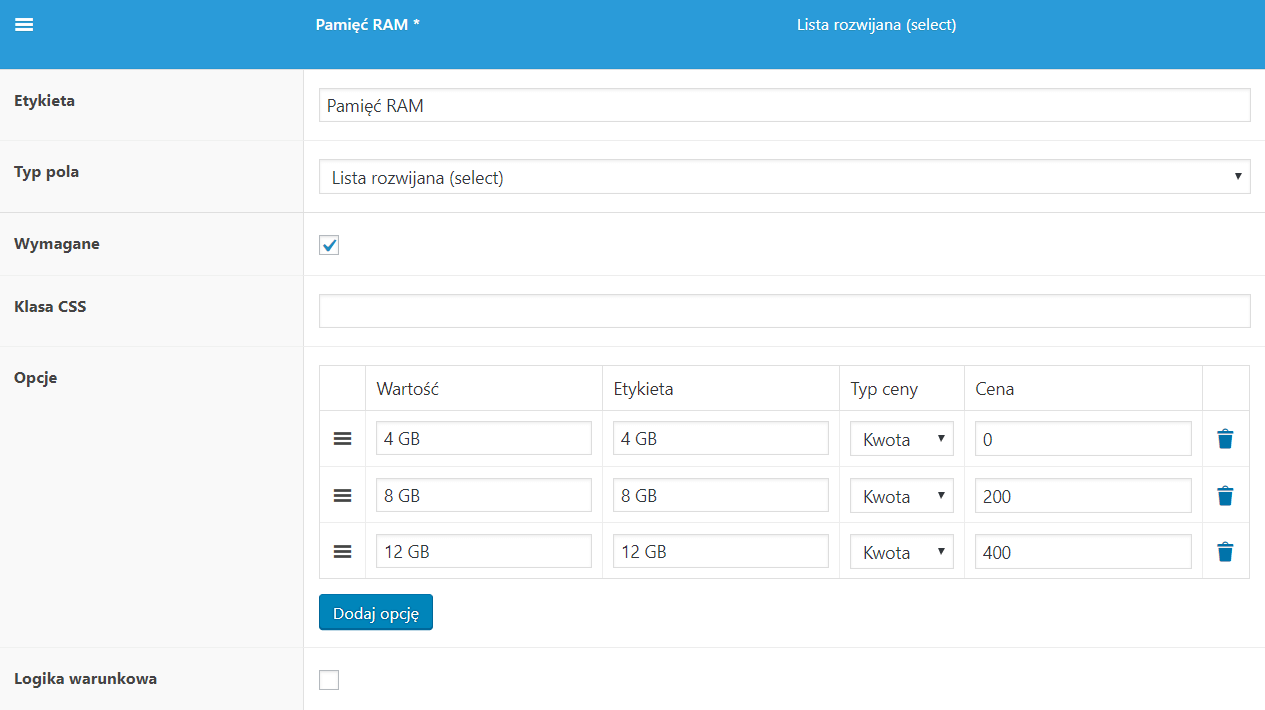This screenshot has height=710, width=1265.
Task: Click the Logika warunkowa row label
Action: click(85, 679)
